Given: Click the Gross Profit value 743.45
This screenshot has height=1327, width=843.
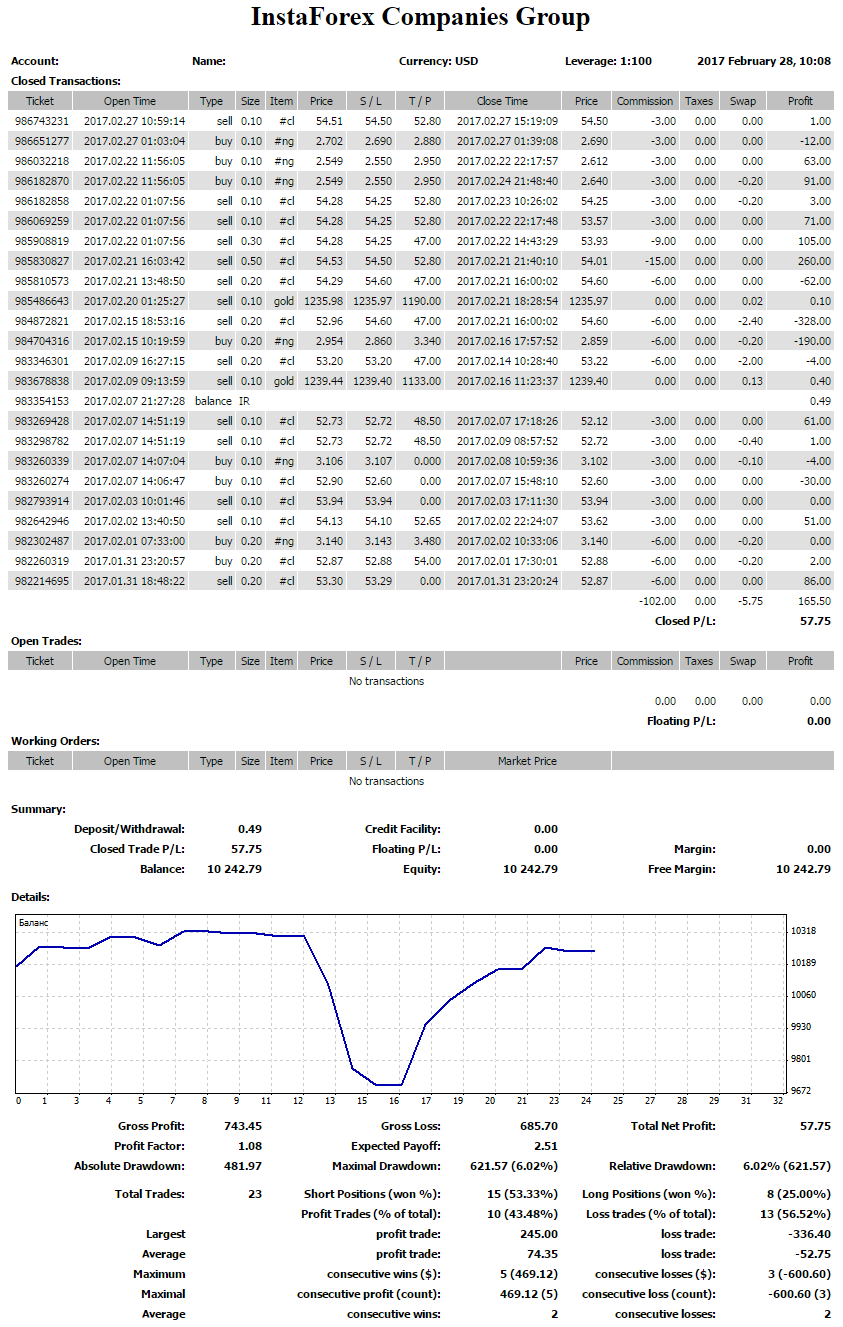Looking at the screenshot, I should 242,1126.
